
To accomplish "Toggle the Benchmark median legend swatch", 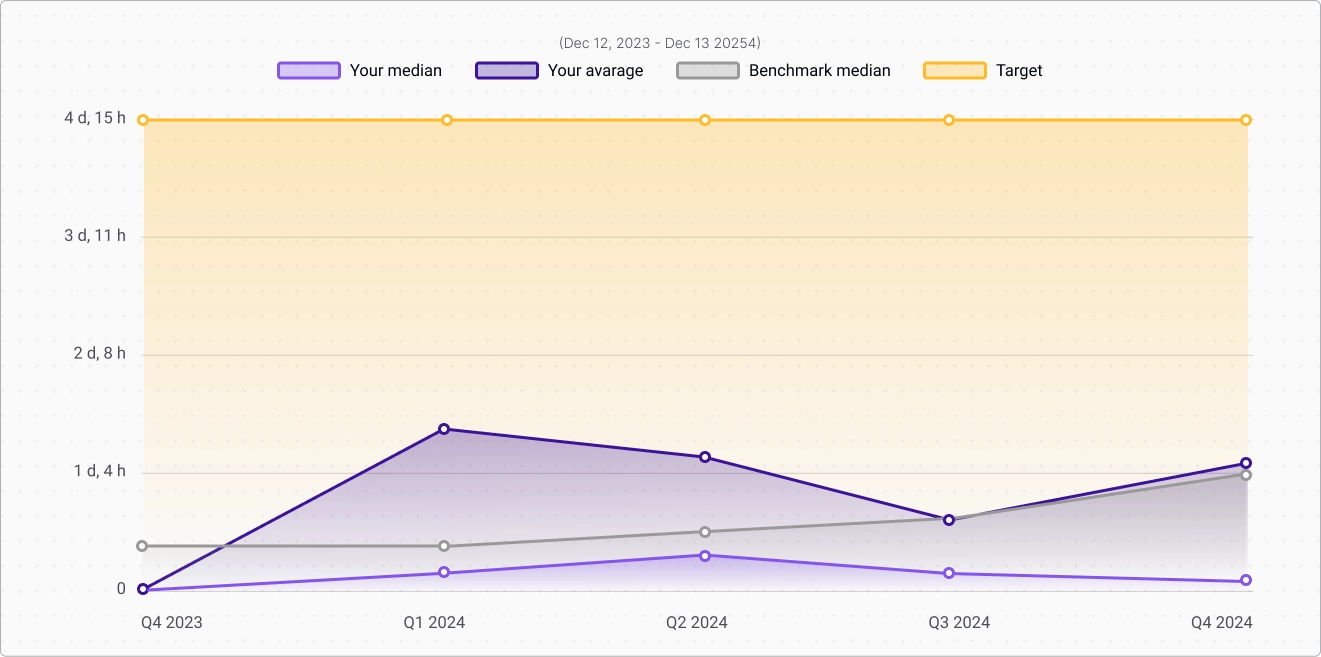I will click(x=708, y=70).
